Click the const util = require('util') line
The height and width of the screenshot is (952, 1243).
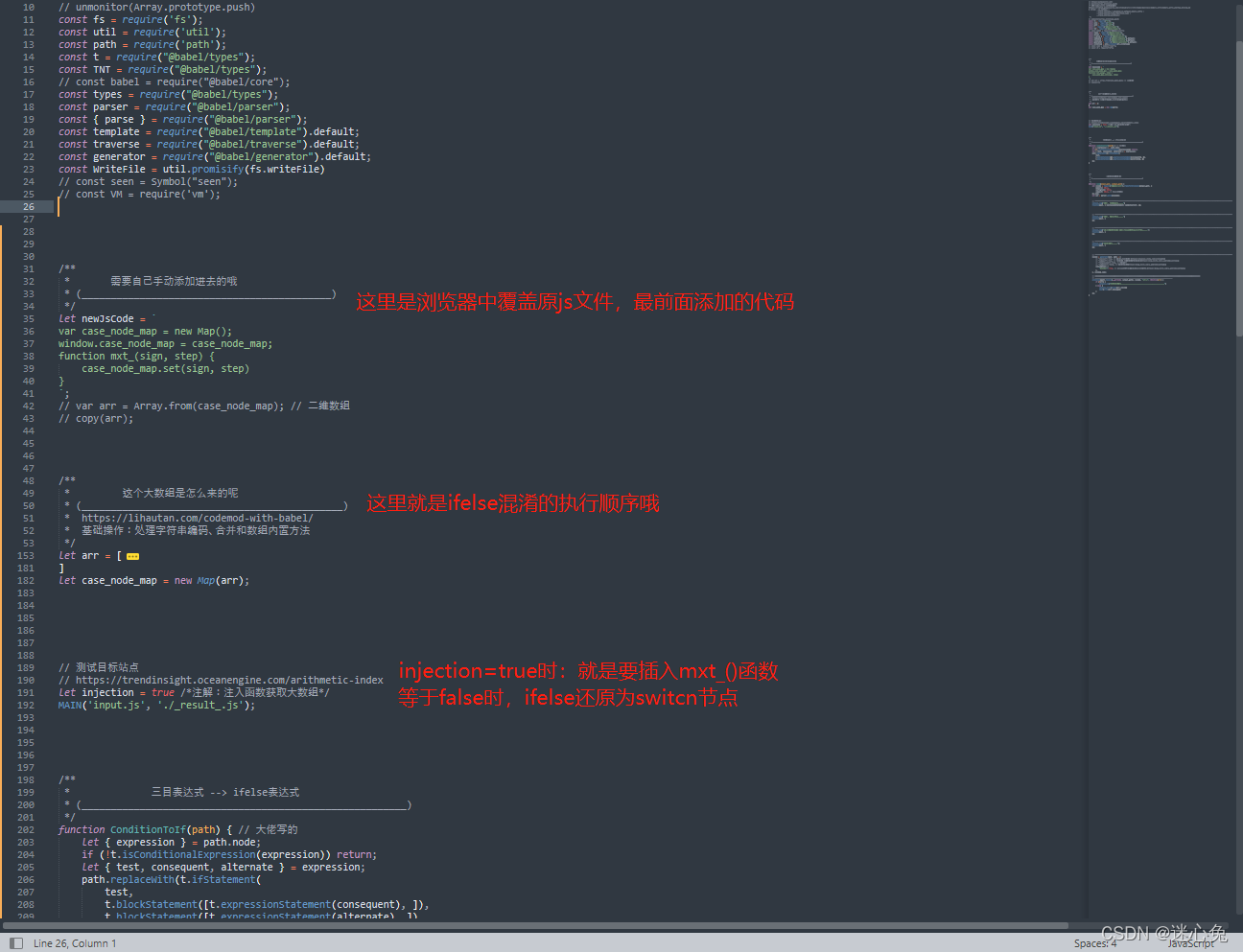142,32
